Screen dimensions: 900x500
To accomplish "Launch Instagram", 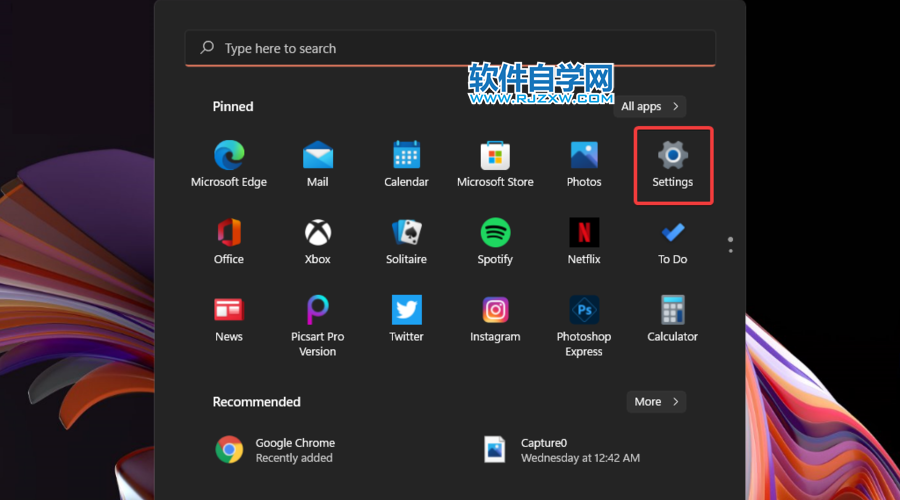I will coord(495,319).
